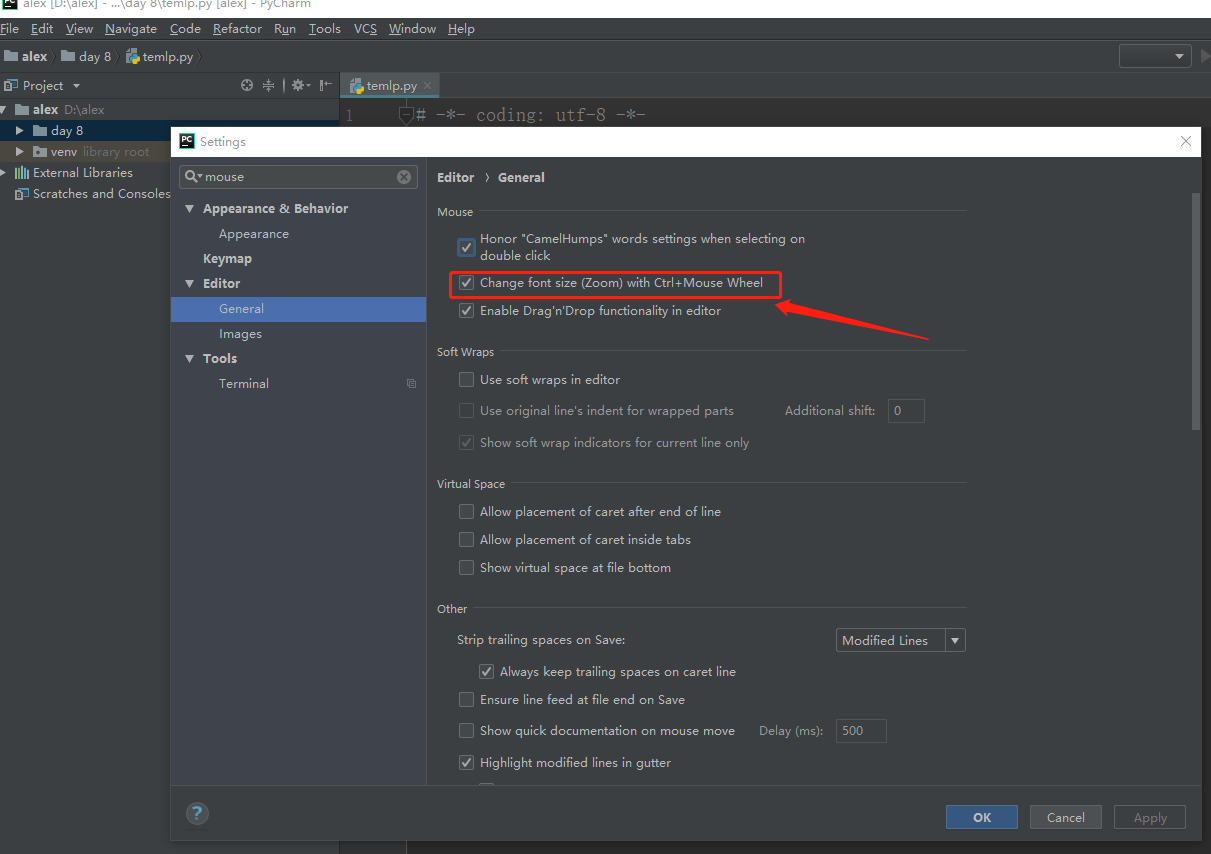
Task: Select Images settings page
Action: point(240,334)
